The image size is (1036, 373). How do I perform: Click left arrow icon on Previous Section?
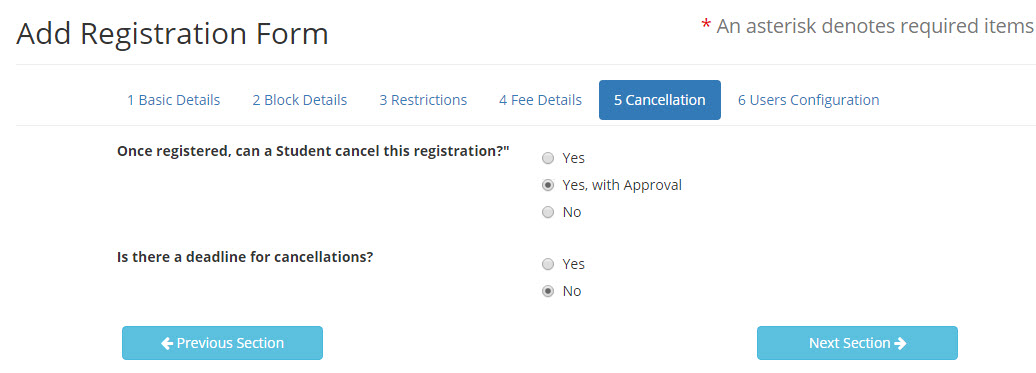coord(167,343)
